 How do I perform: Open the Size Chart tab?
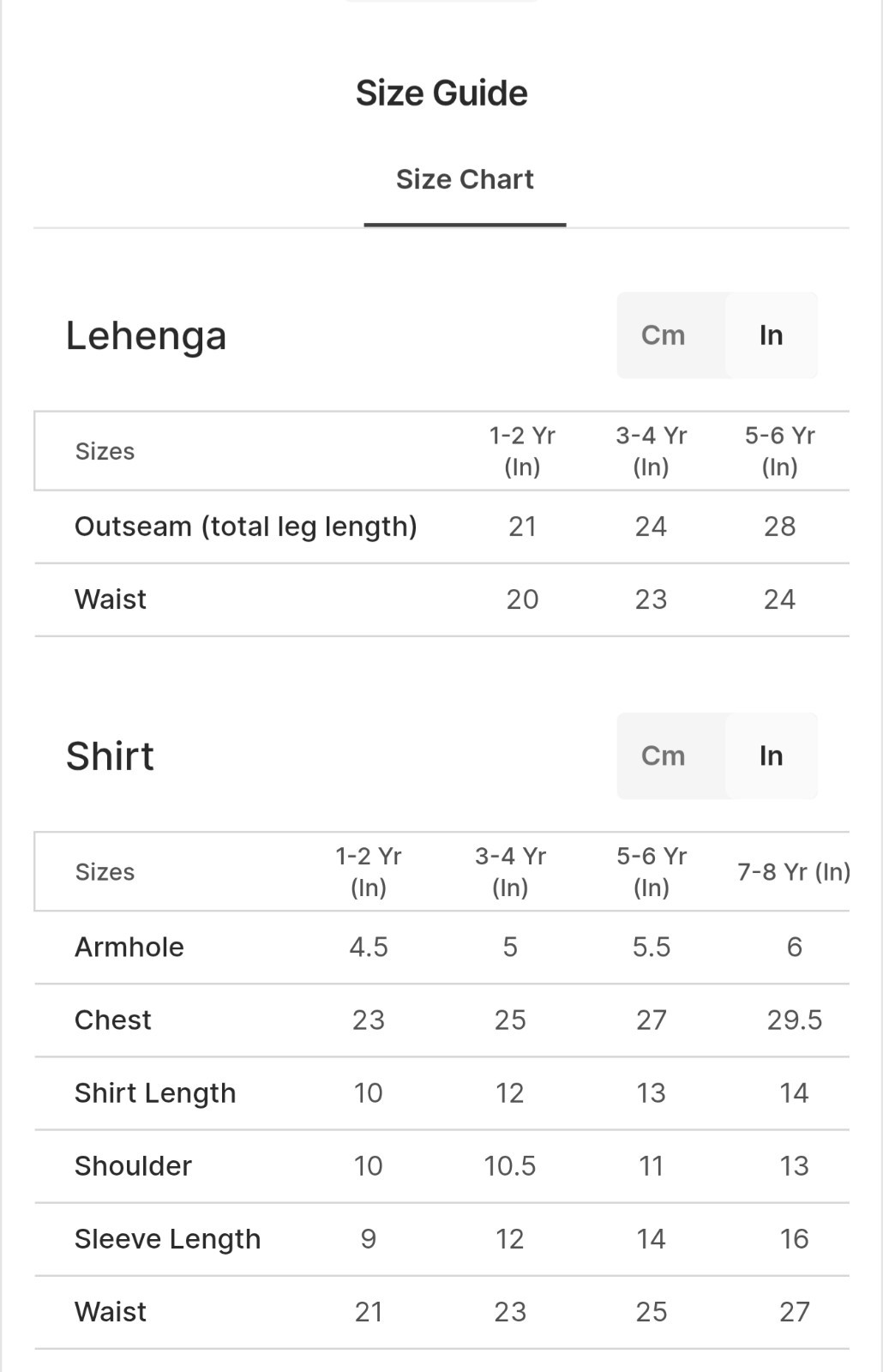(x=465, y=179)
